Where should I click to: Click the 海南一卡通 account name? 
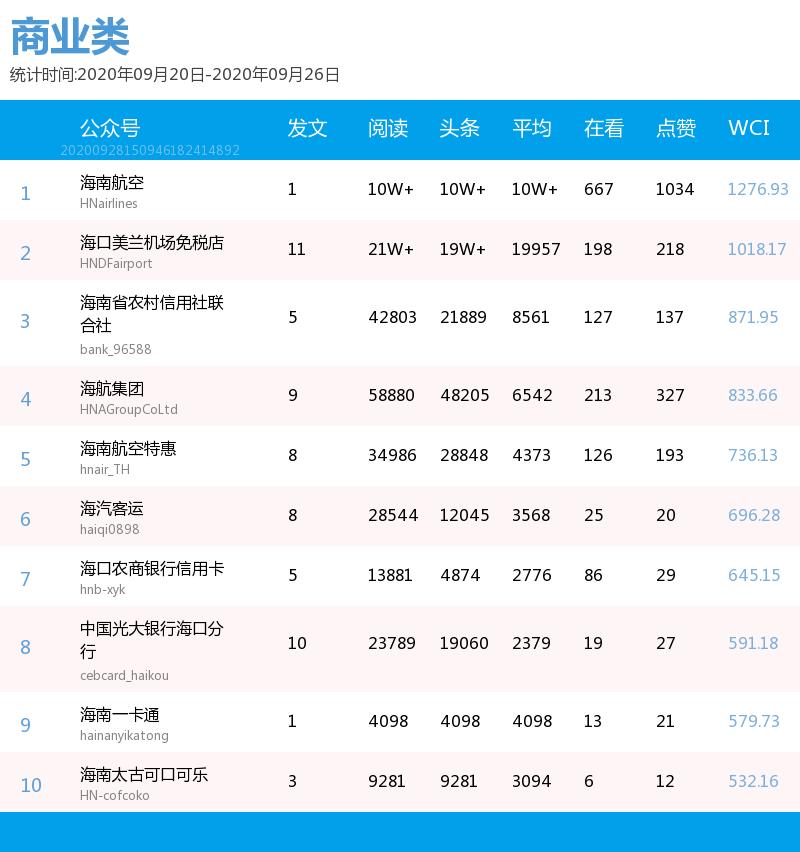(120, 716)
